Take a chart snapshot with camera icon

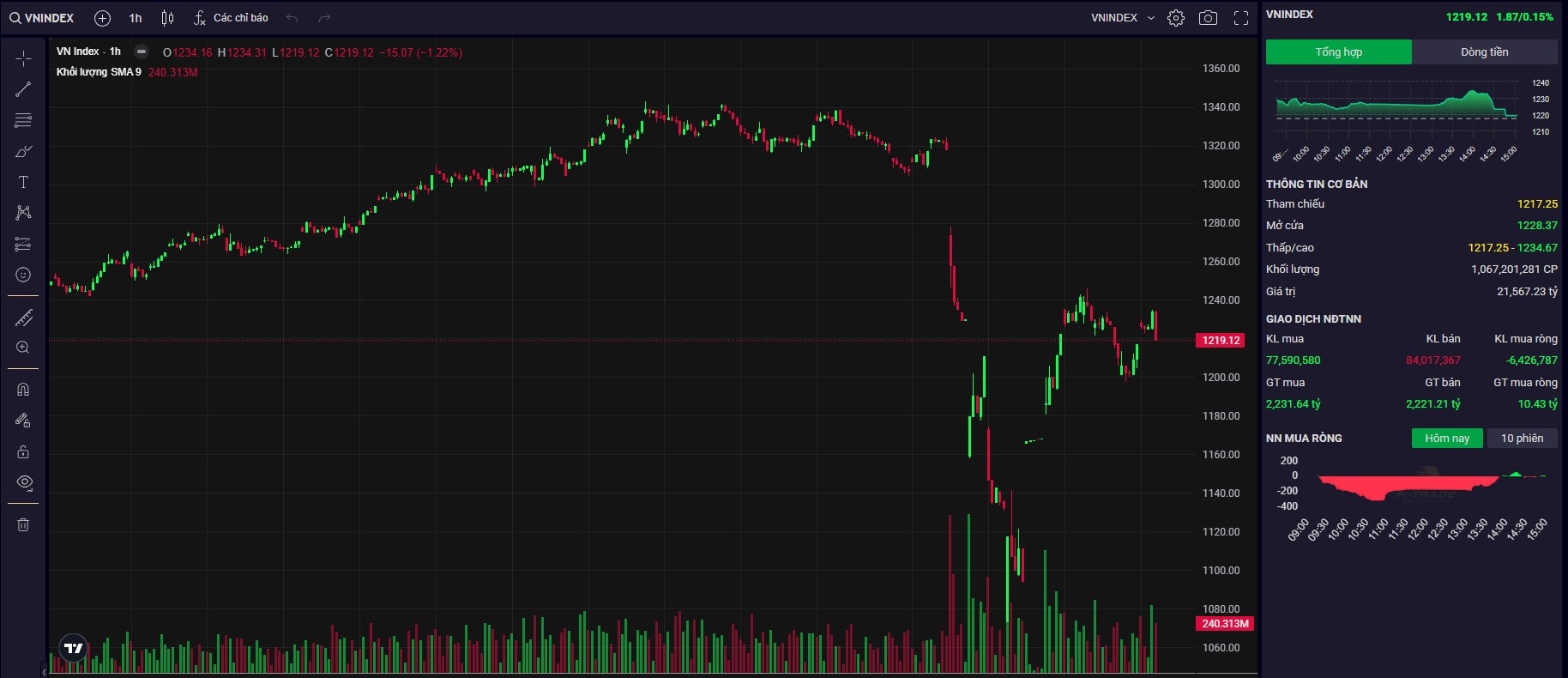(x=1208, y=18)
